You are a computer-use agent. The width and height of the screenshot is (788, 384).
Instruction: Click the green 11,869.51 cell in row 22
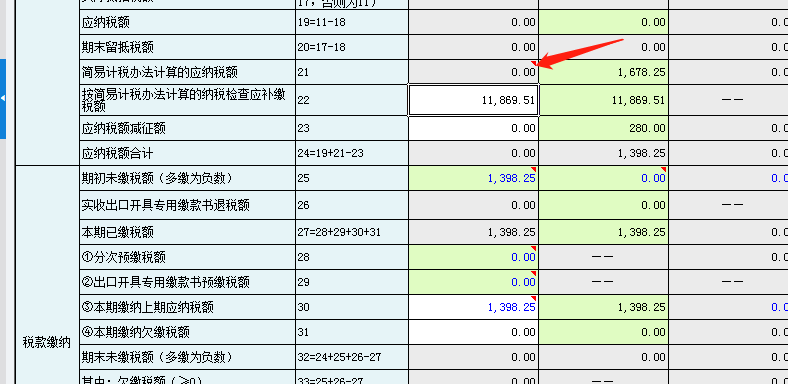[604, 100]
